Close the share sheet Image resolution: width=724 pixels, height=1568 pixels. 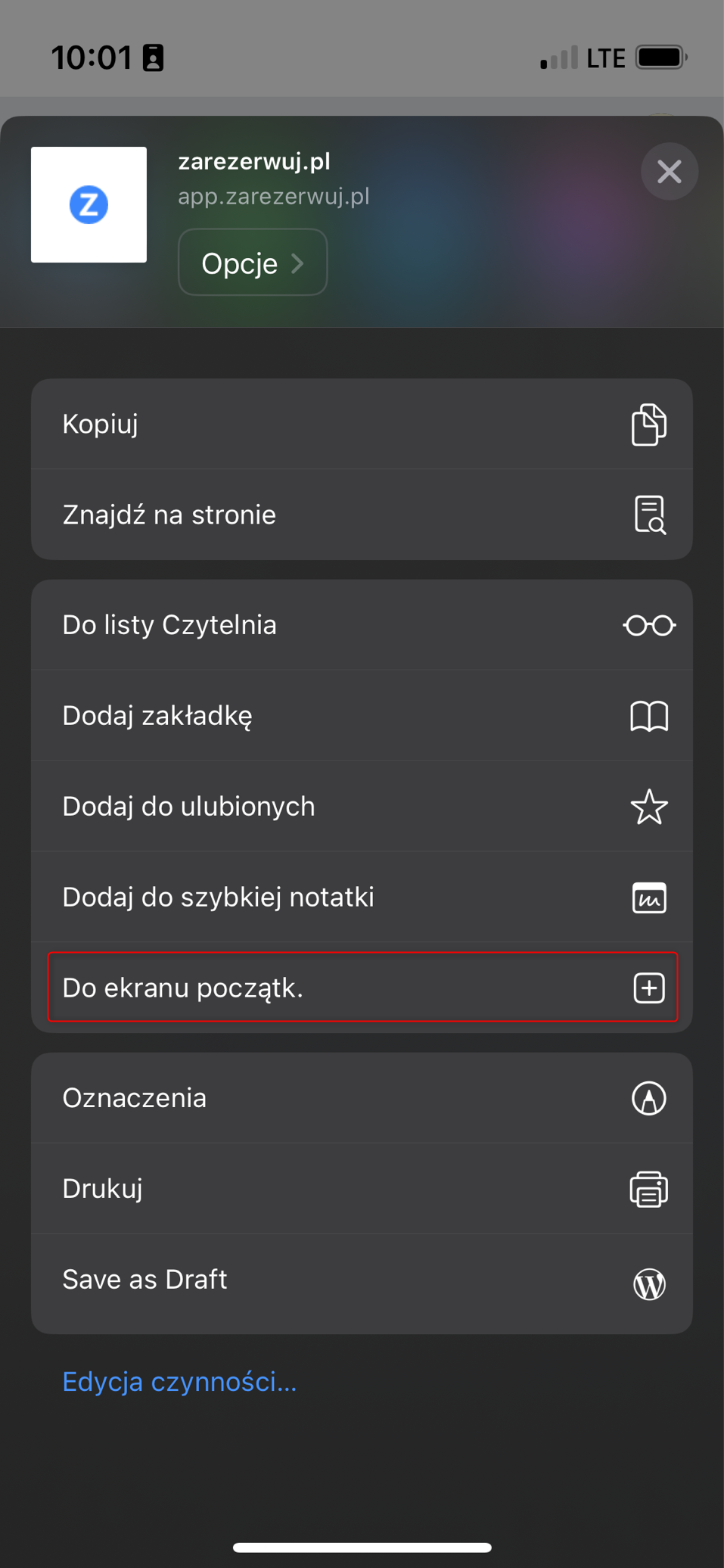[x=669, y=172]
